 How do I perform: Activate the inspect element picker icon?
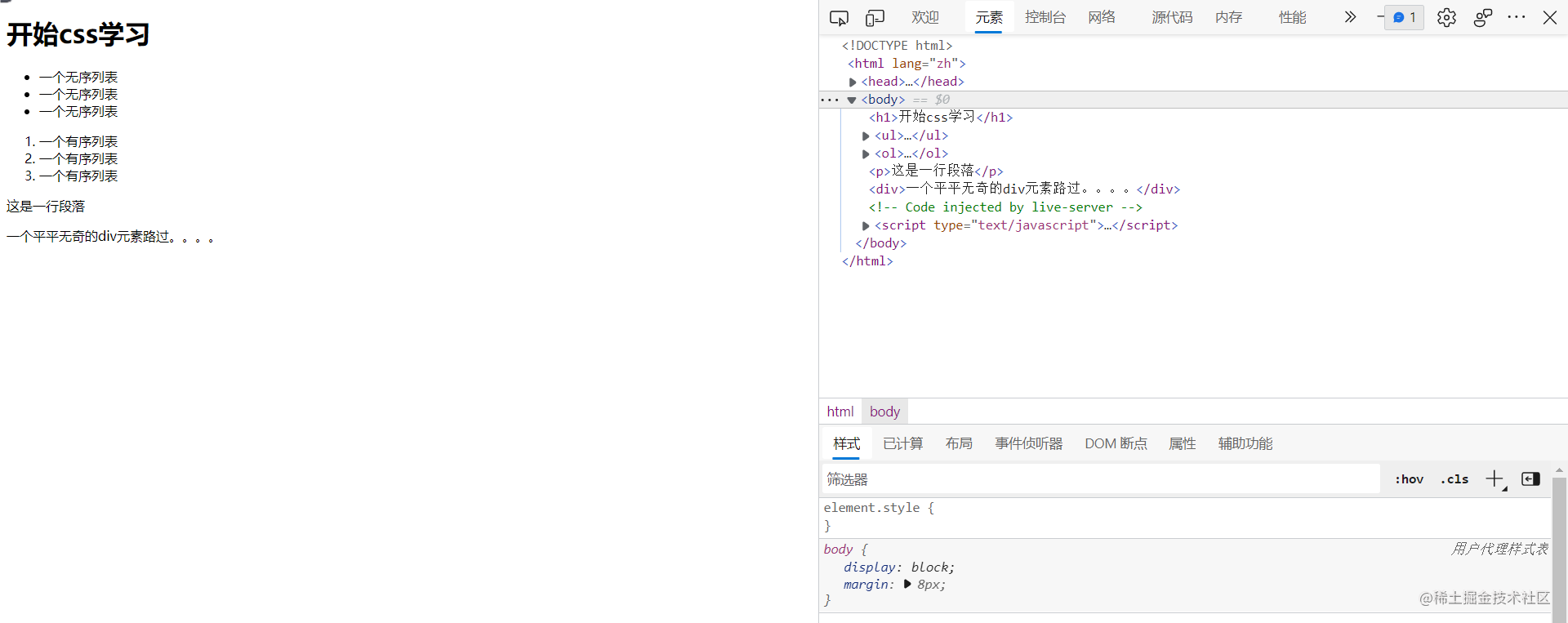[x=839, y=17]
